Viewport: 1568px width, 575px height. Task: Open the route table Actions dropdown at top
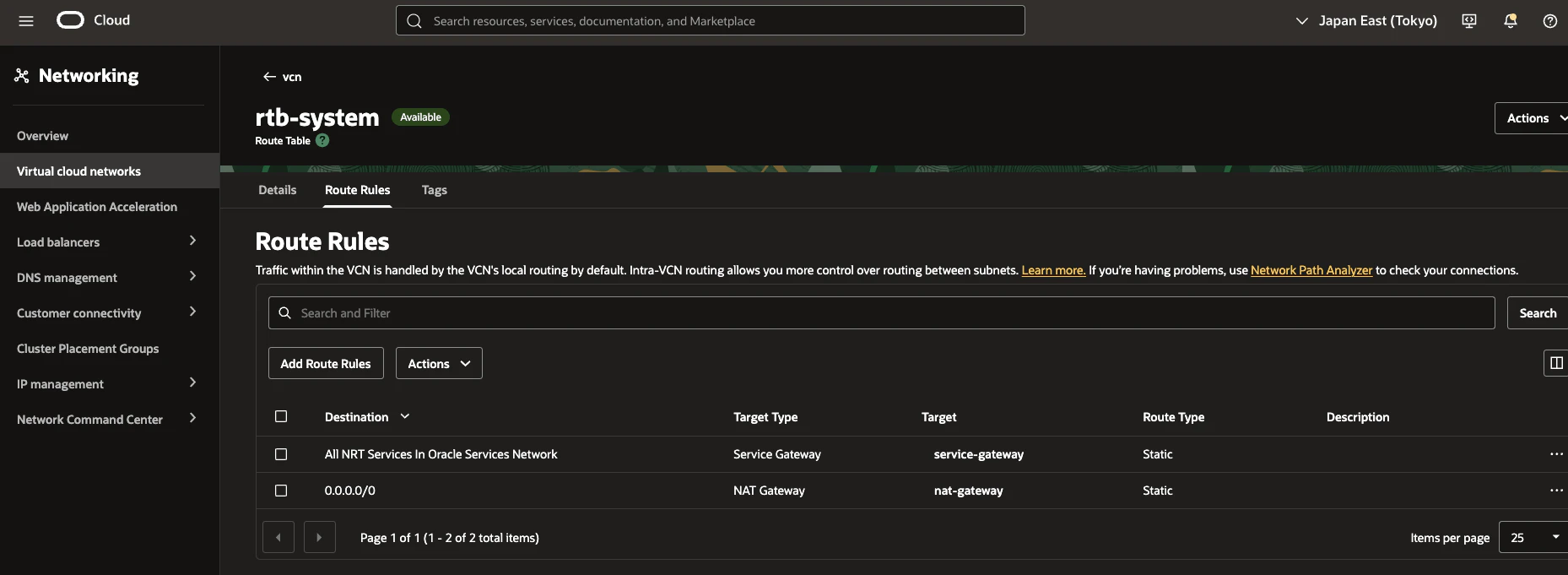[x=1531, y=118]
